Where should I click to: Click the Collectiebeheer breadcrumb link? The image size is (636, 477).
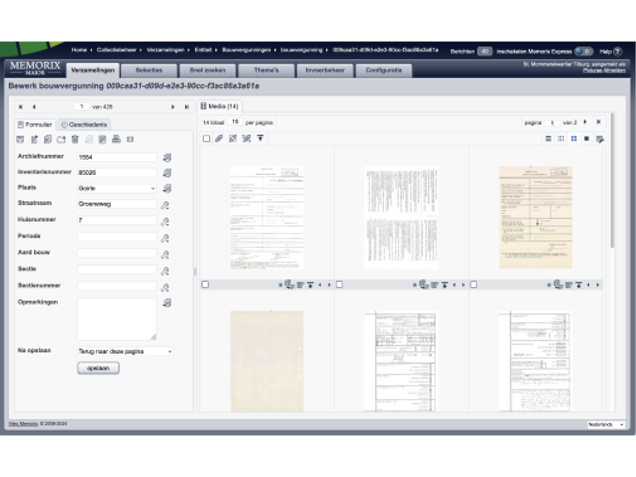pos(116,50)
